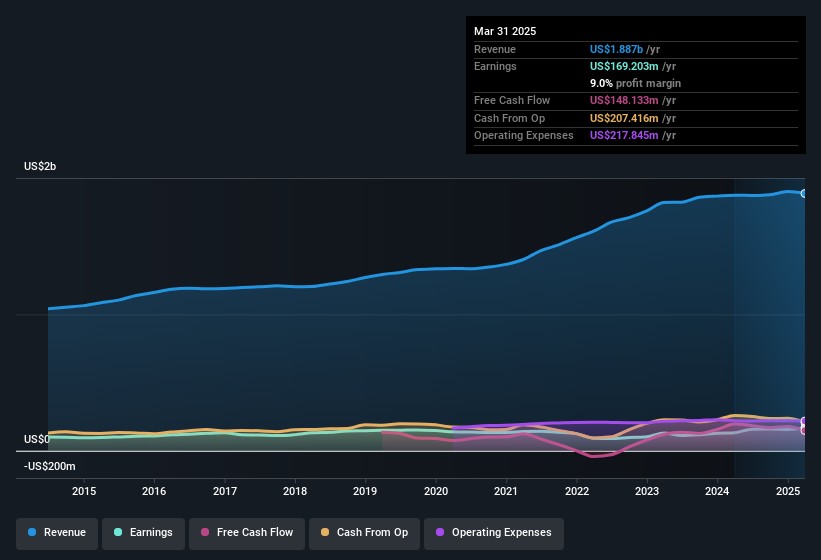This screenshot has height=560, width=821.
Task: Click the 2023 x-axis label
Action: click(x=647, y=491)
